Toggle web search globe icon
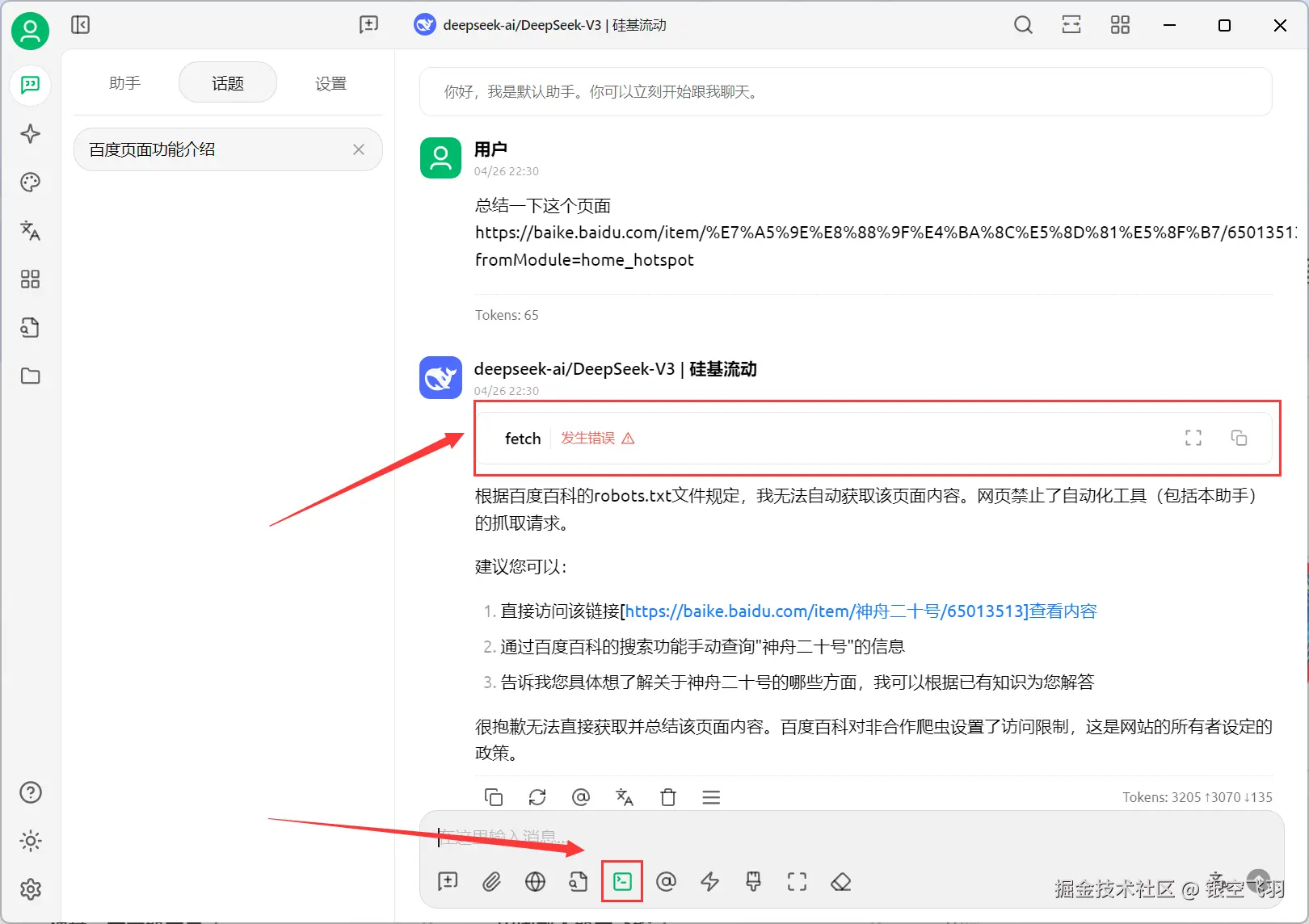The width and height of the screenshot is (1309, 924). point(535,881)
